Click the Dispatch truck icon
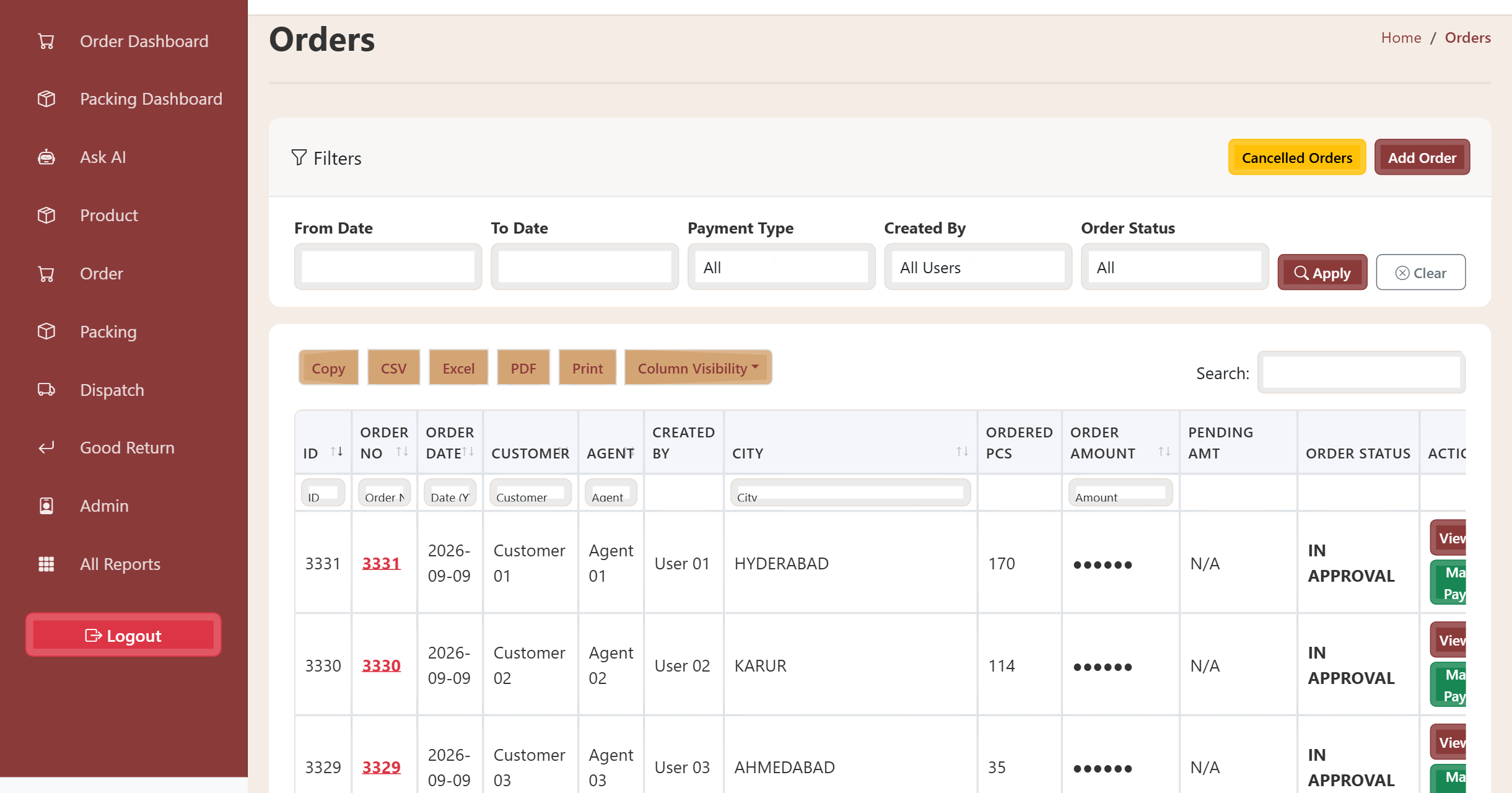Screen dimensions: 1512x793 [x=46, y=390]
